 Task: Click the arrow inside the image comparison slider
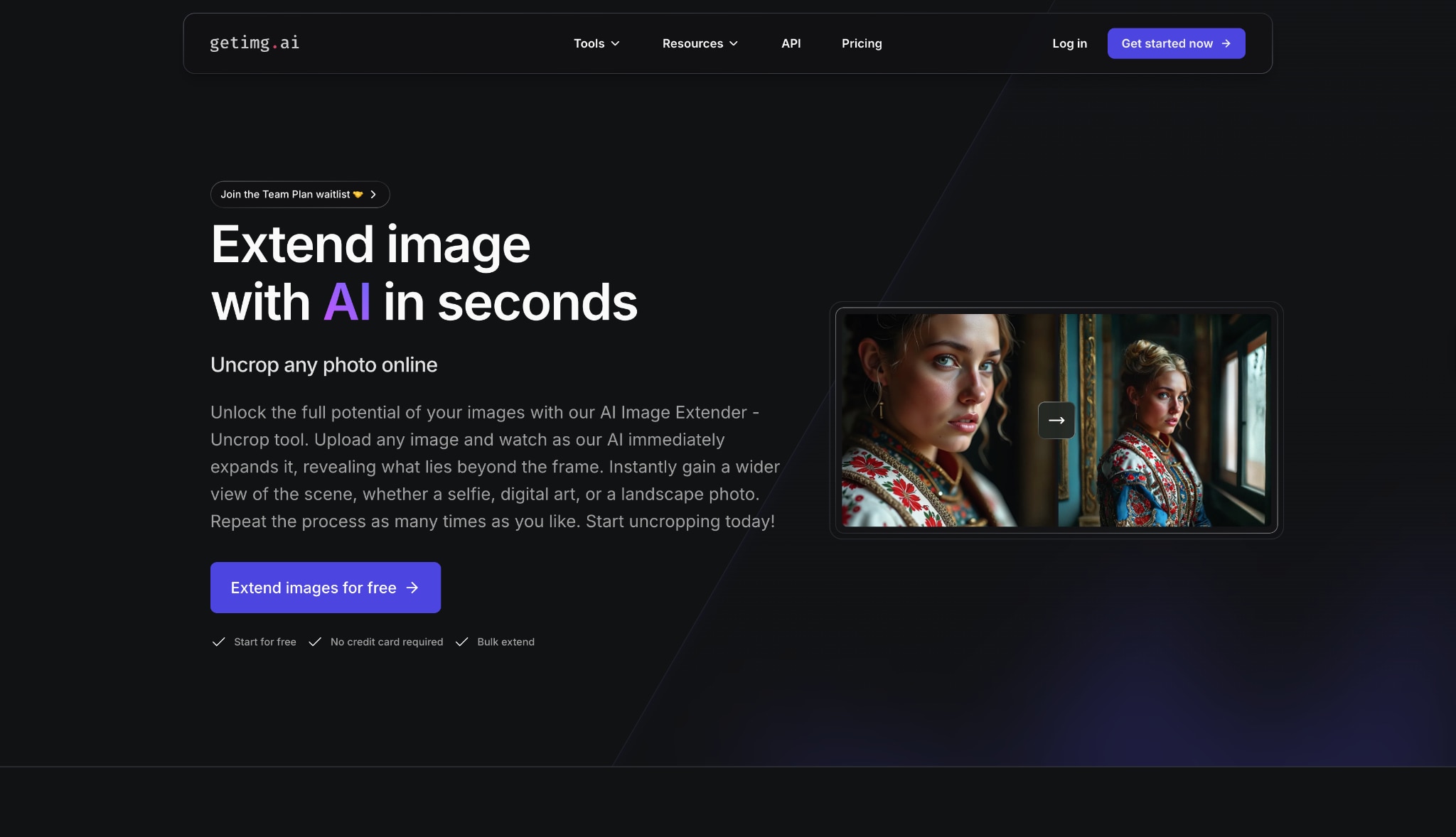point(1056,420)
